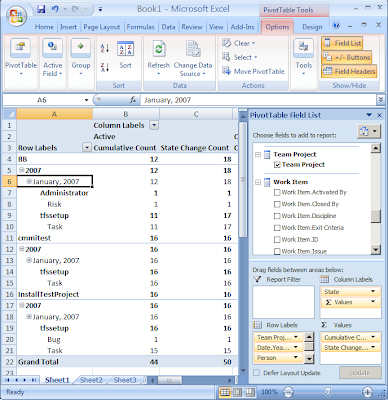Open the Person row field dropdown
Image resolution: width=388 pixels, height=400 pixels.
click(295, 357)
